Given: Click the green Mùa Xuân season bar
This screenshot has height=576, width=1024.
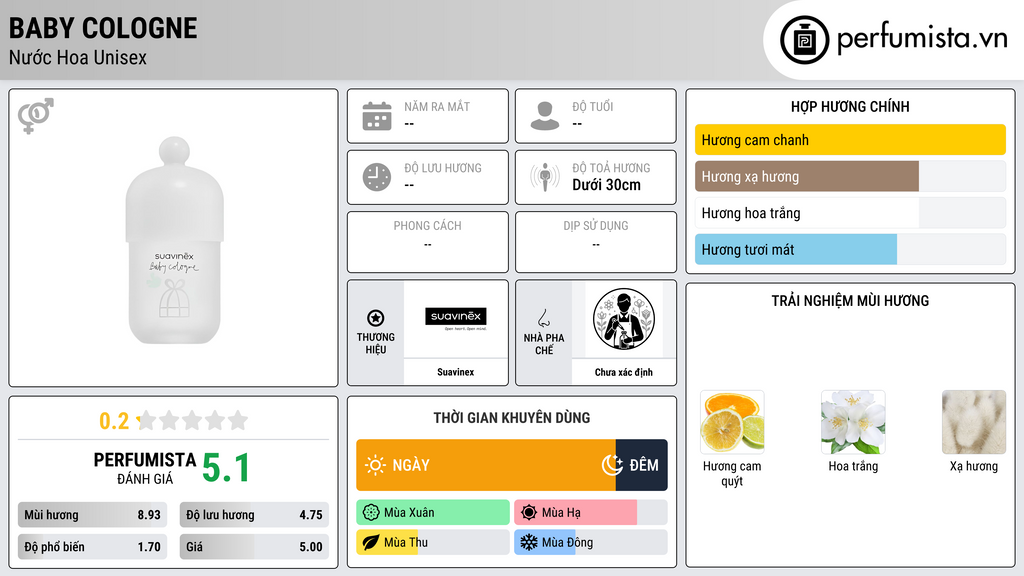Looking at the screenshot, I should coord(433,513).
